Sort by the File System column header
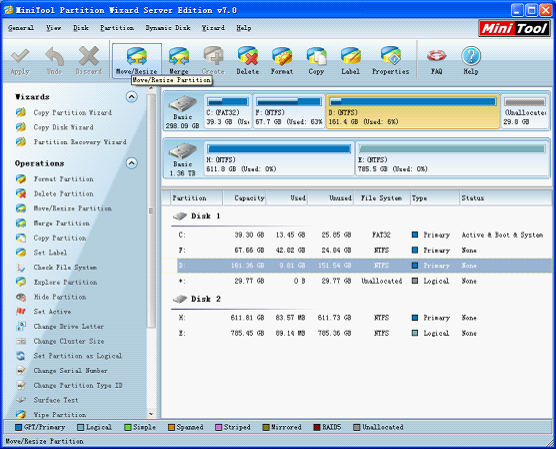The width and height of the screenshot is (556, 449). [382, 198]
